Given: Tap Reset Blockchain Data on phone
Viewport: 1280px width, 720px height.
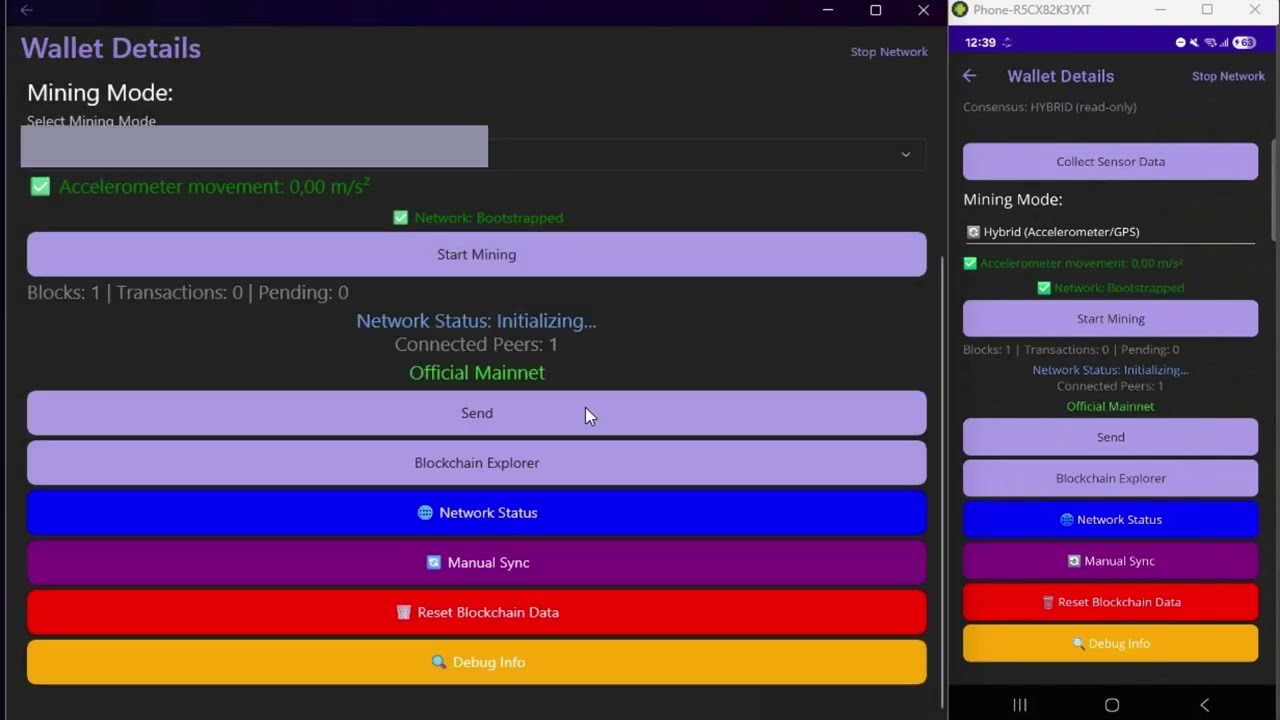Looking at the screenshot, I should click(1110, 602).
